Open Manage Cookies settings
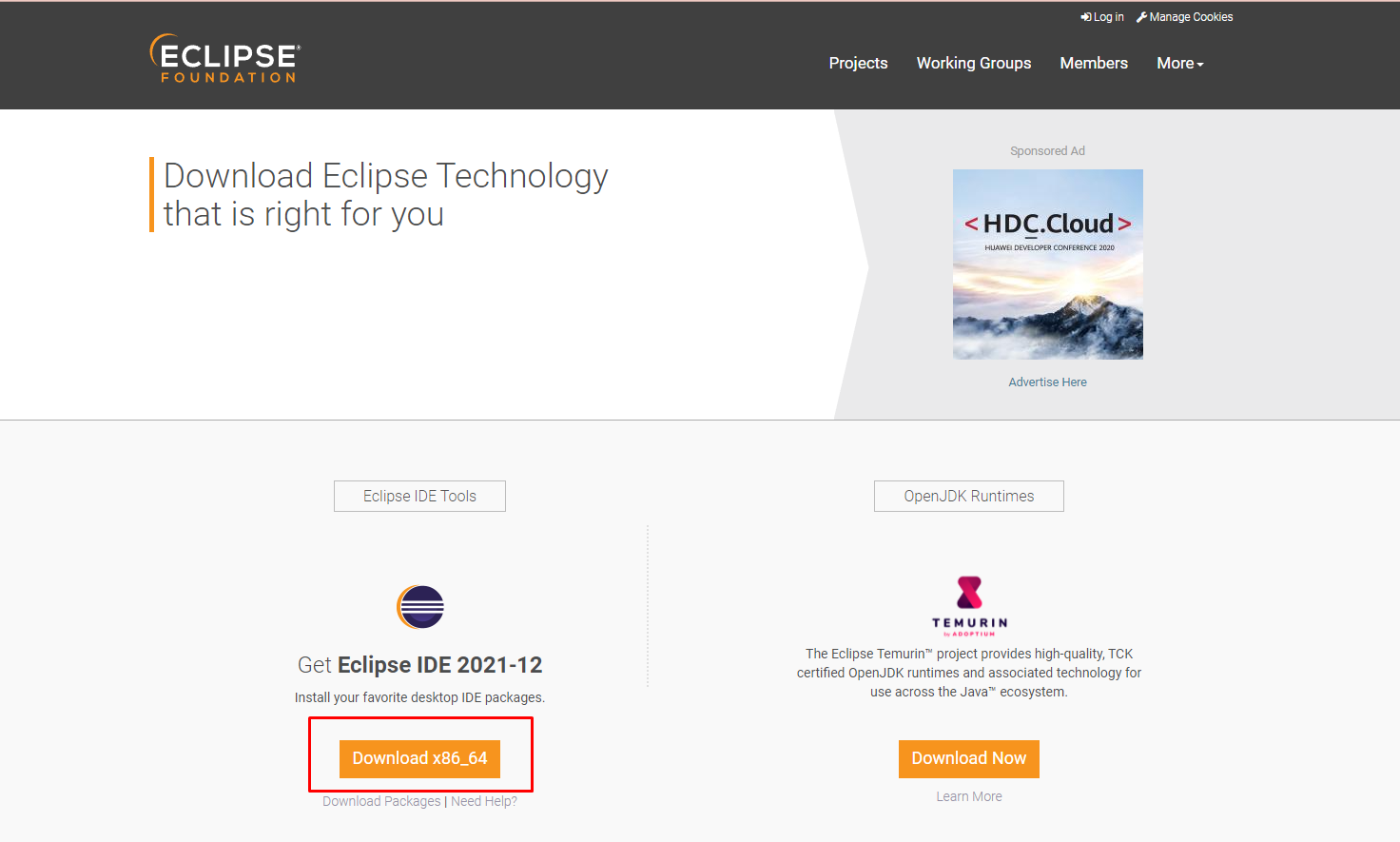 [x=1184, y=17]
